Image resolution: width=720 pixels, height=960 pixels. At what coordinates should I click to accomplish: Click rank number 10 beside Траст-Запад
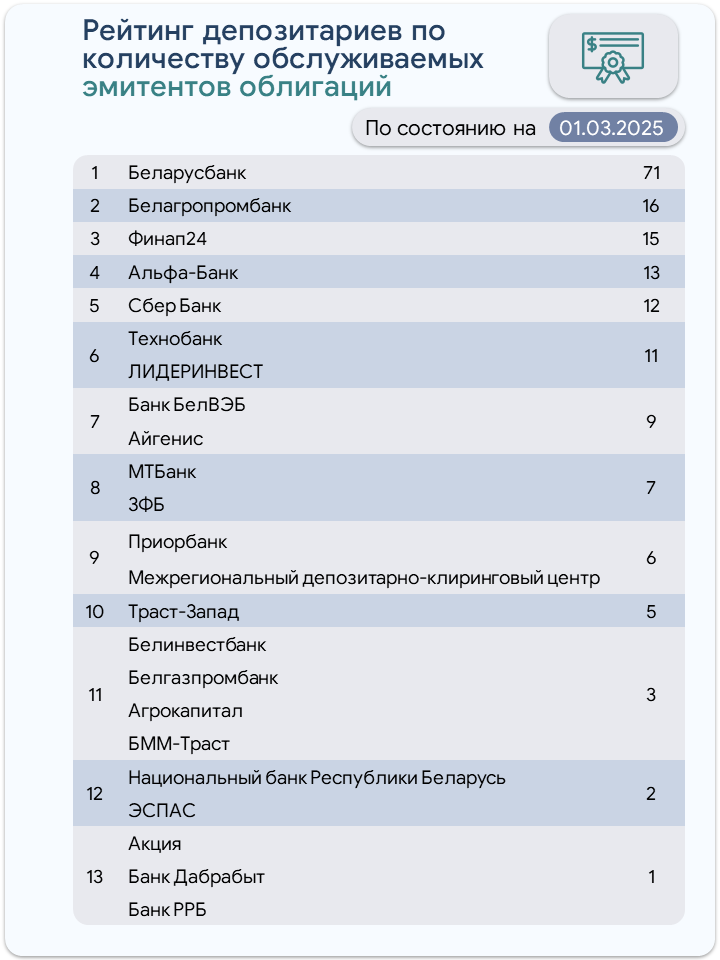coord(95,612)
